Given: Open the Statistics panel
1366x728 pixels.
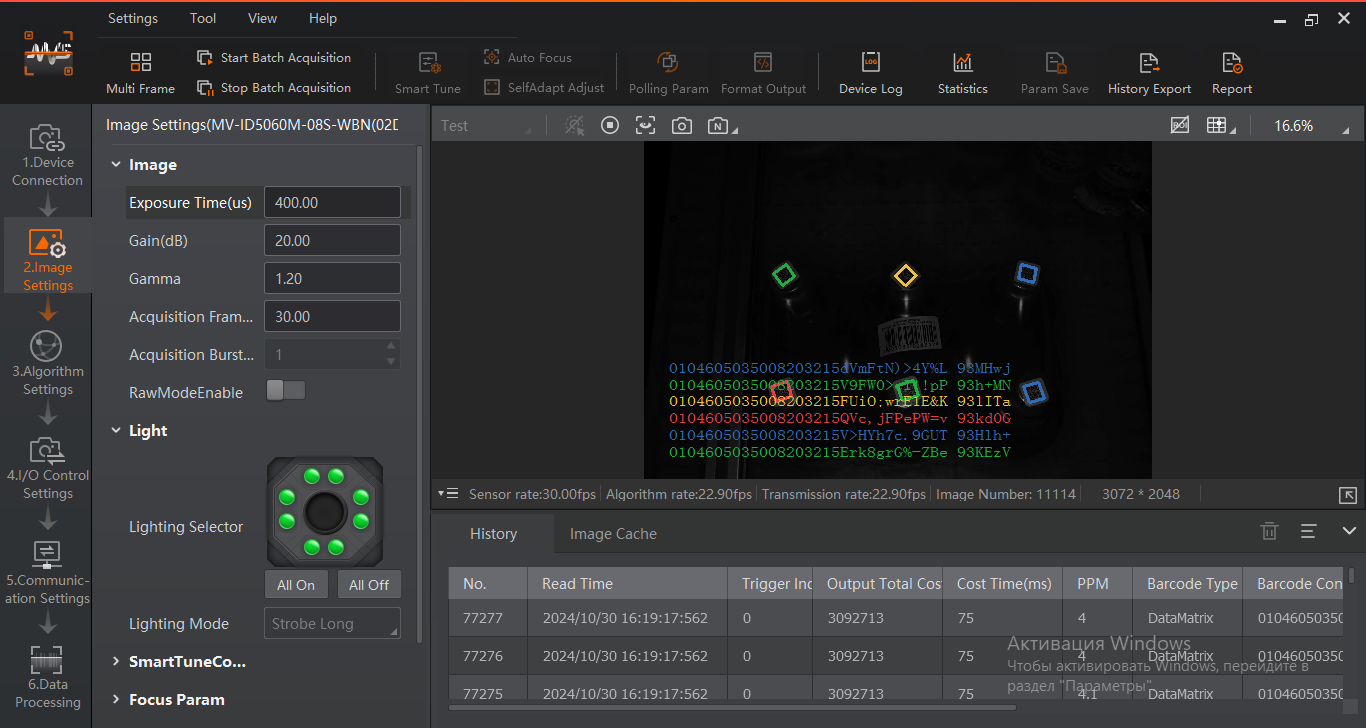Looking at the screenshot, I should tap(962, 74).
